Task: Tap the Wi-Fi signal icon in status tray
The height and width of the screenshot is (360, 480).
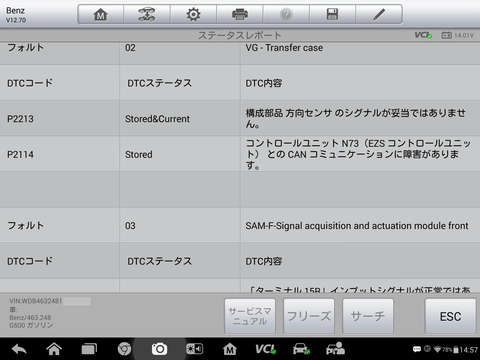Action: 437,349
